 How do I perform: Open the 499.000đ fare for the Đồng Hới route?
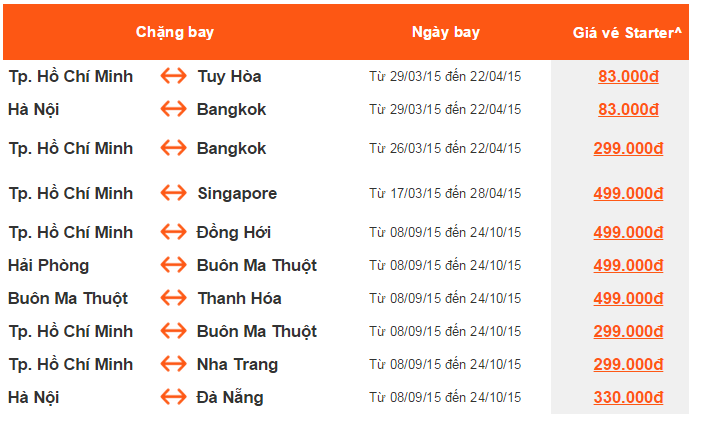(628, 232)
